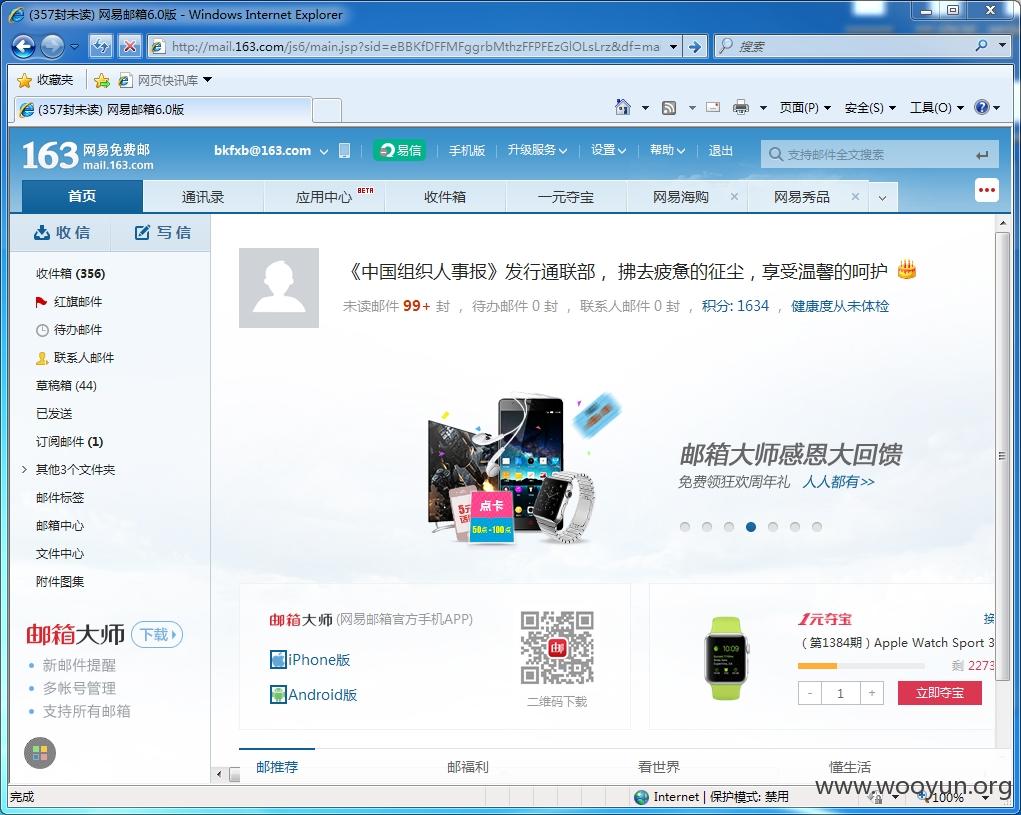1021x815 pixels.
Task: Open IE 安全(S) menu
Action: [870, 108]
